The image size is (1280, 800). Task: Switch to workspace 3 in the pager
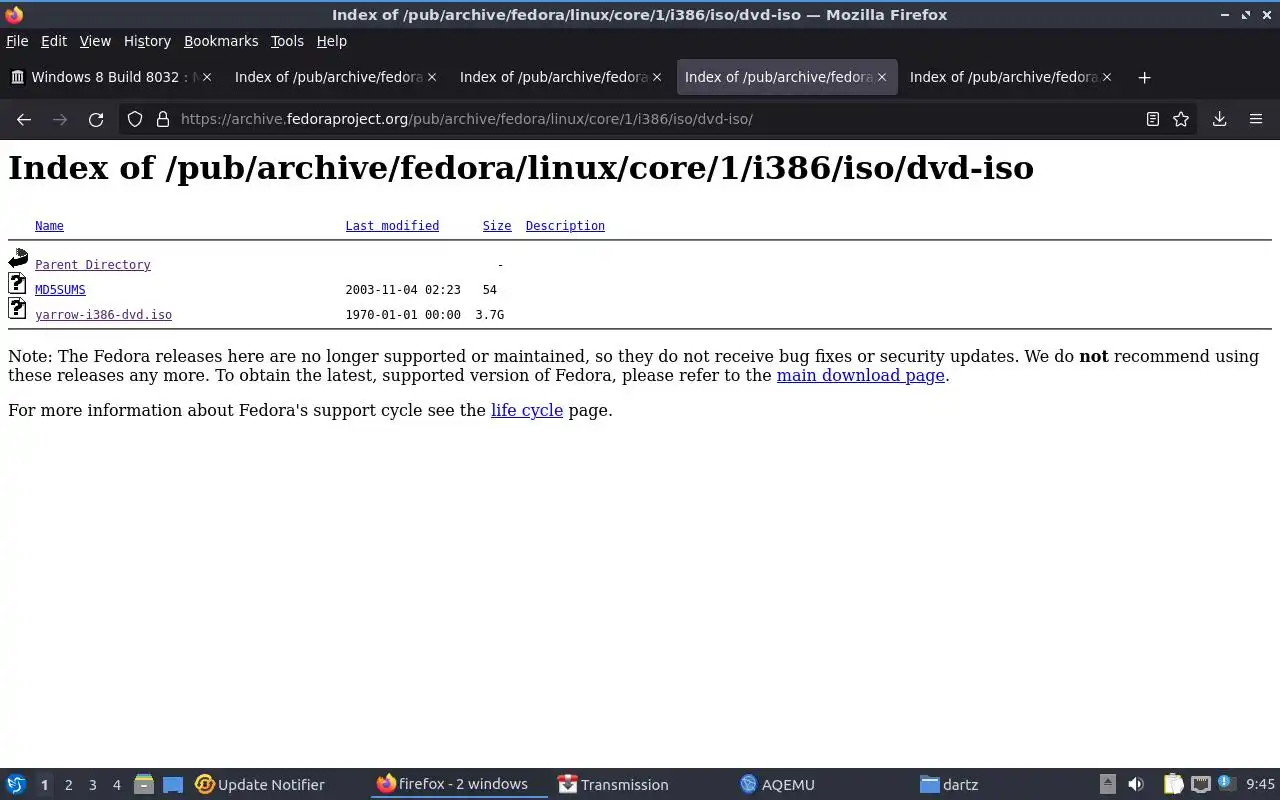coord(92,785)
